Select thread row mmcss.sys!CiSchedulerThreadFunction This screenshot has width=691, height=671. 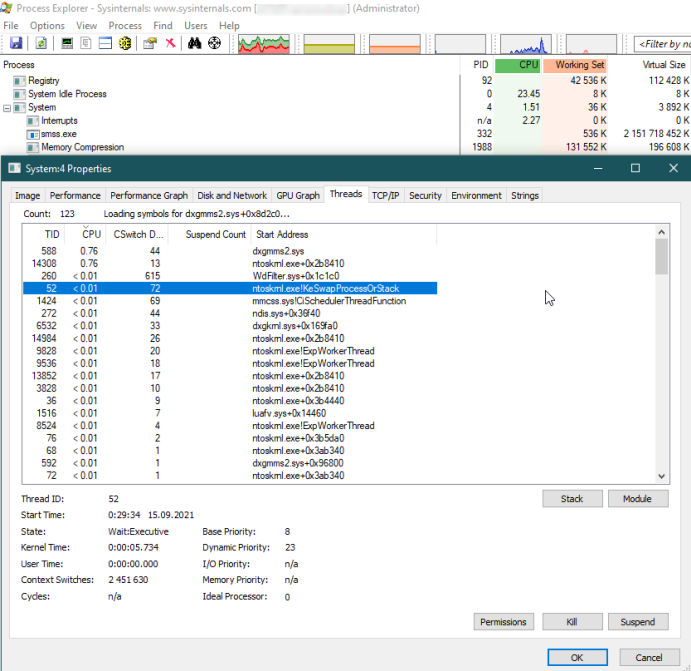pyautogui.click(x=230, y=301)
